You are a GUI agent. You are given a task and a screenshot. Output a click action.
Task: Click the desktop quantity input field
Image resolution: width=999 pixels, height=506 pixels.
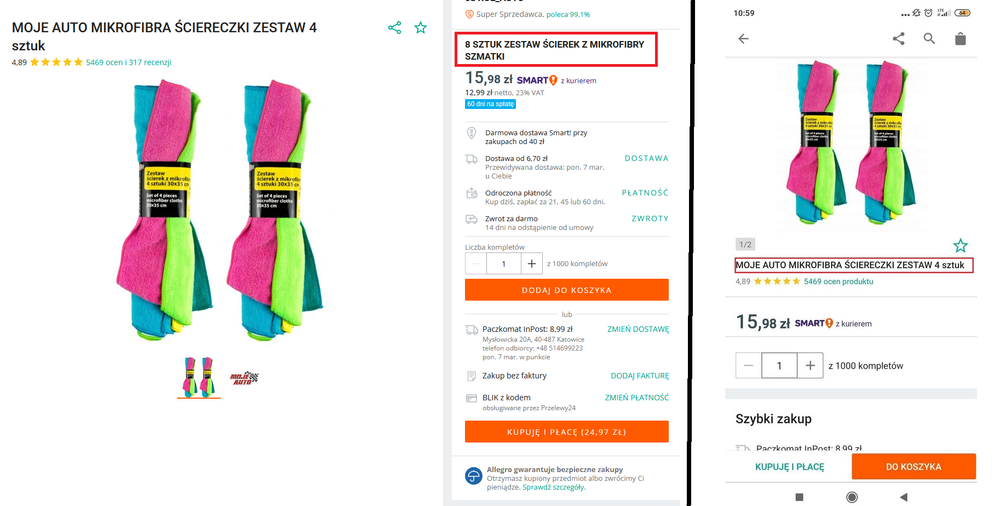(504, 264)
